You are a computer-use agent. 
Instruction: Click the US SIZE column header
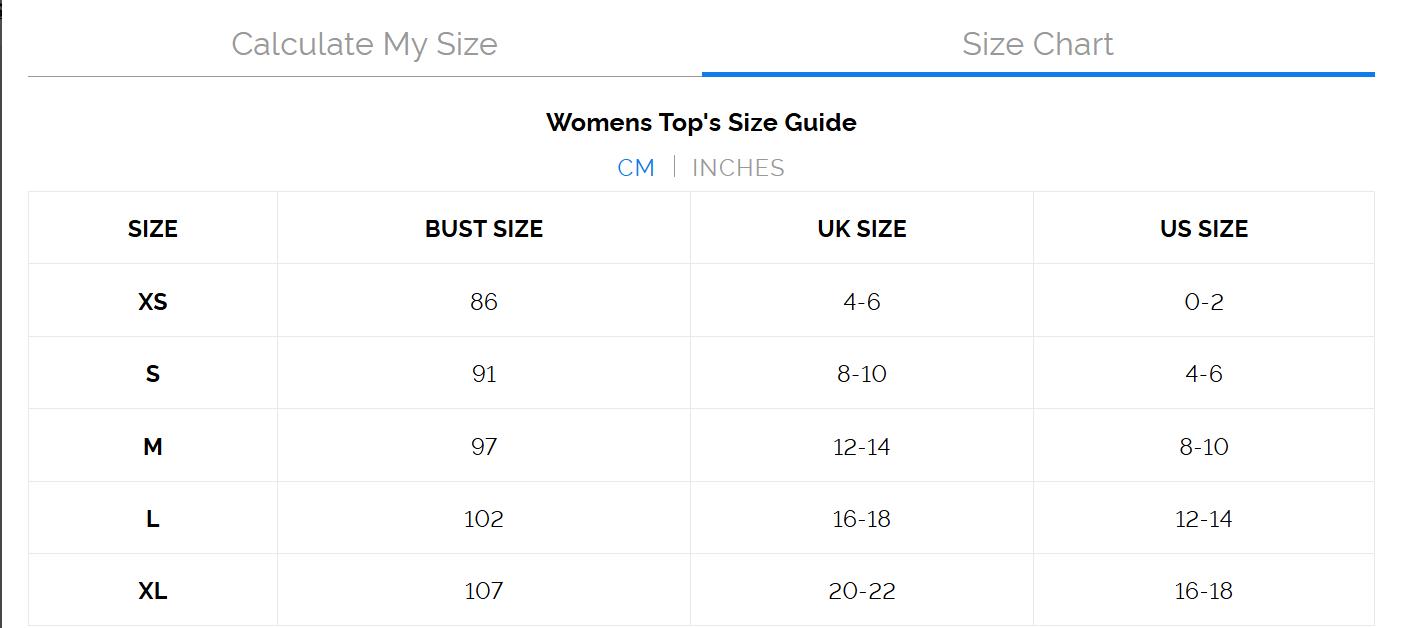[x=1203, y=228]
